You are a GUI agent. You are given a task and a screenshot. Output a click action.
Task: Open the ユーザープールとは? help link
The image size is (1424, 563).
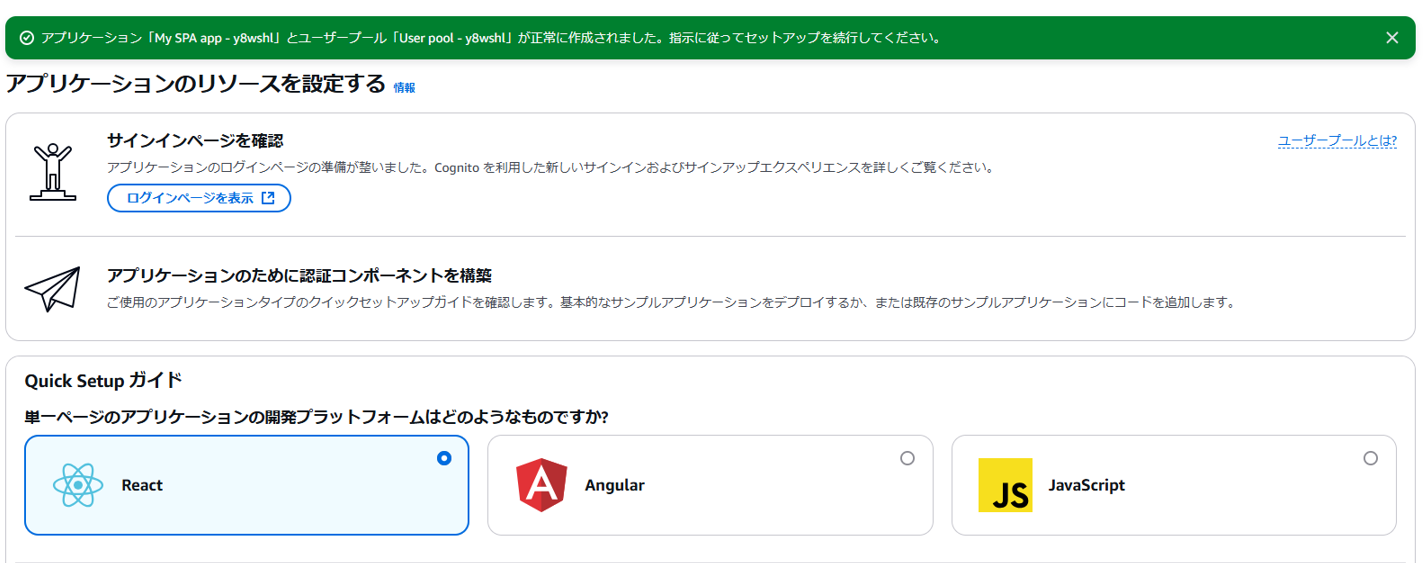1337,141
